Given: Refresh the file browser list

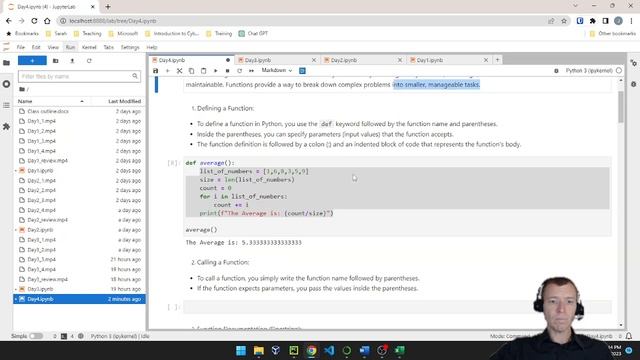Looking at the screenshot, I should tap(89, 61).
